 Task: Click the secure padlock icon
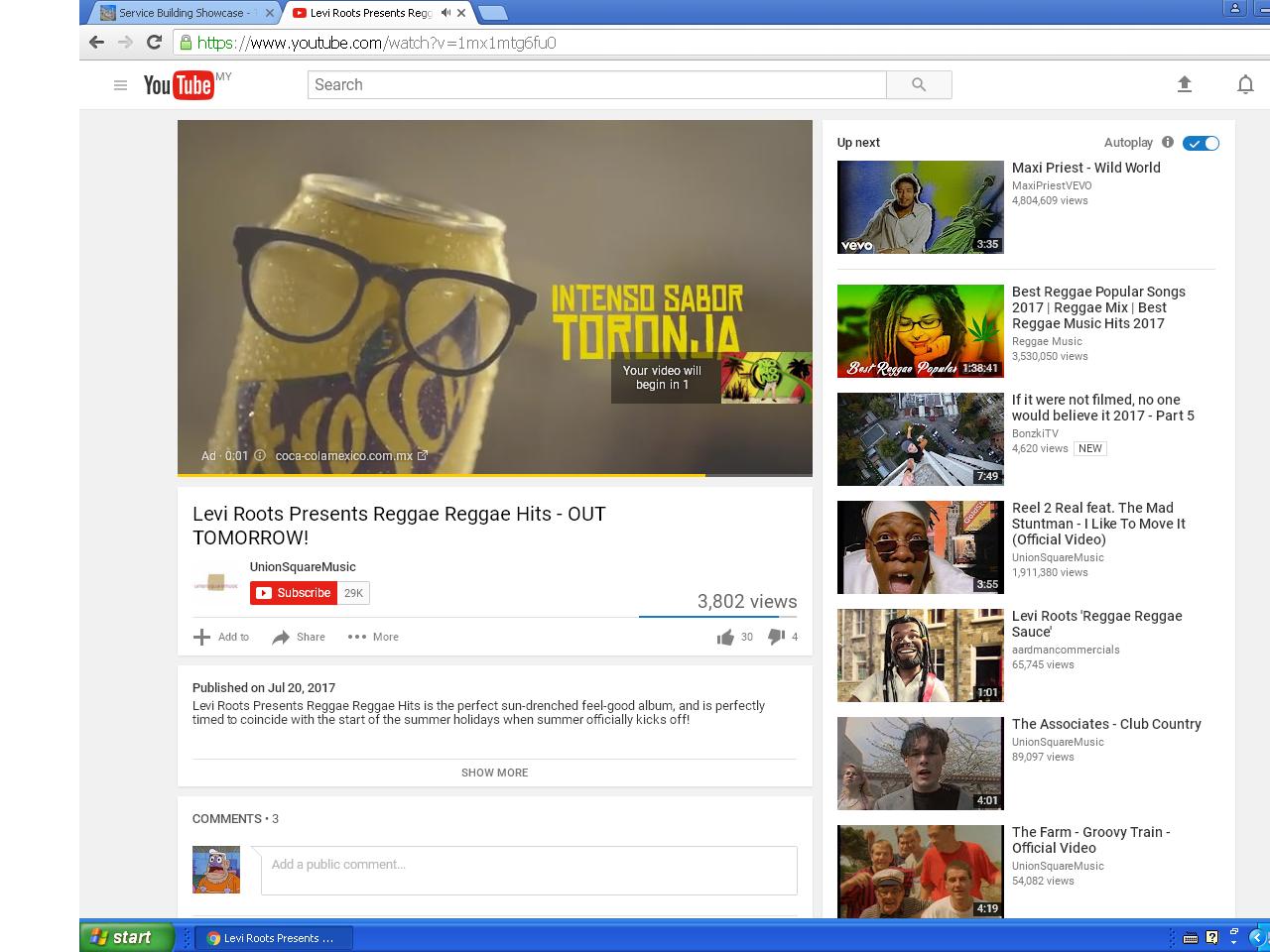(x=186, y=42)
